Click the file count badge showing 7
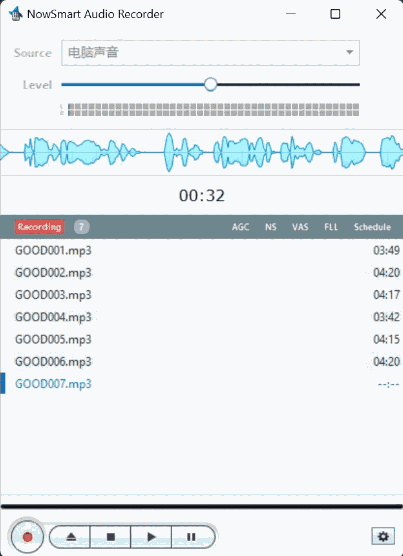Viewport: 403px width, 556px height. [82, 227]
